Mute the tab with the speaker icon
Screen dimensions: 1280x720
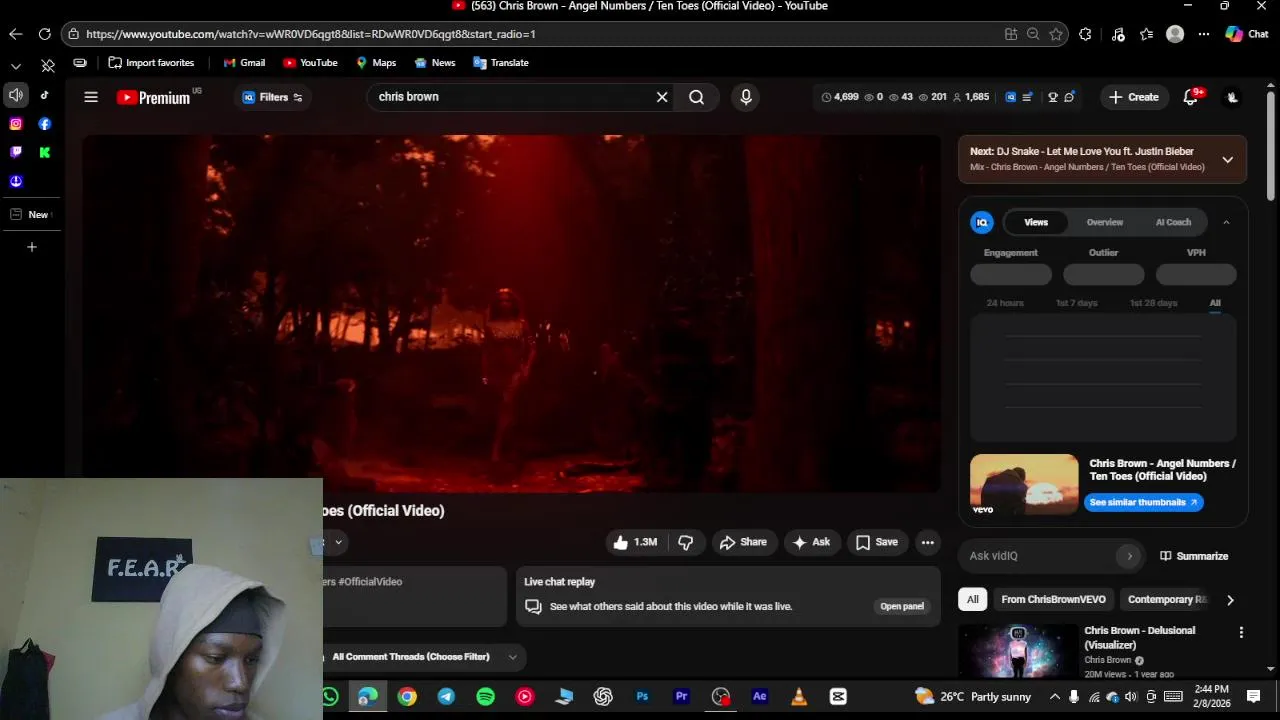click(x=16, y=95)
